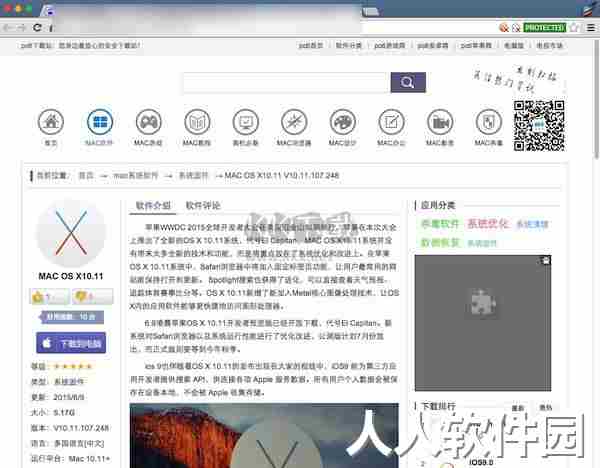This screenshot has height=468, width=600.
Task: Click the orange extension icon left of PROTECTED
Action: [504, 28]
